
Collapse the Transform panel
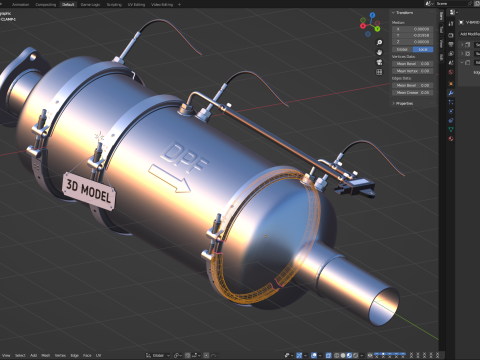point(394,13)
